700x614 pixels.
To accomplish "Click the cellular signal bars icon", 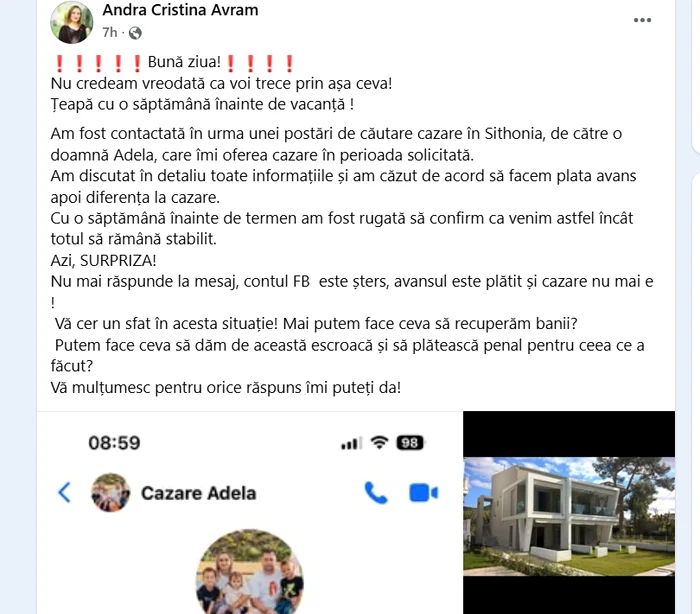I will [x=350, y=443].
